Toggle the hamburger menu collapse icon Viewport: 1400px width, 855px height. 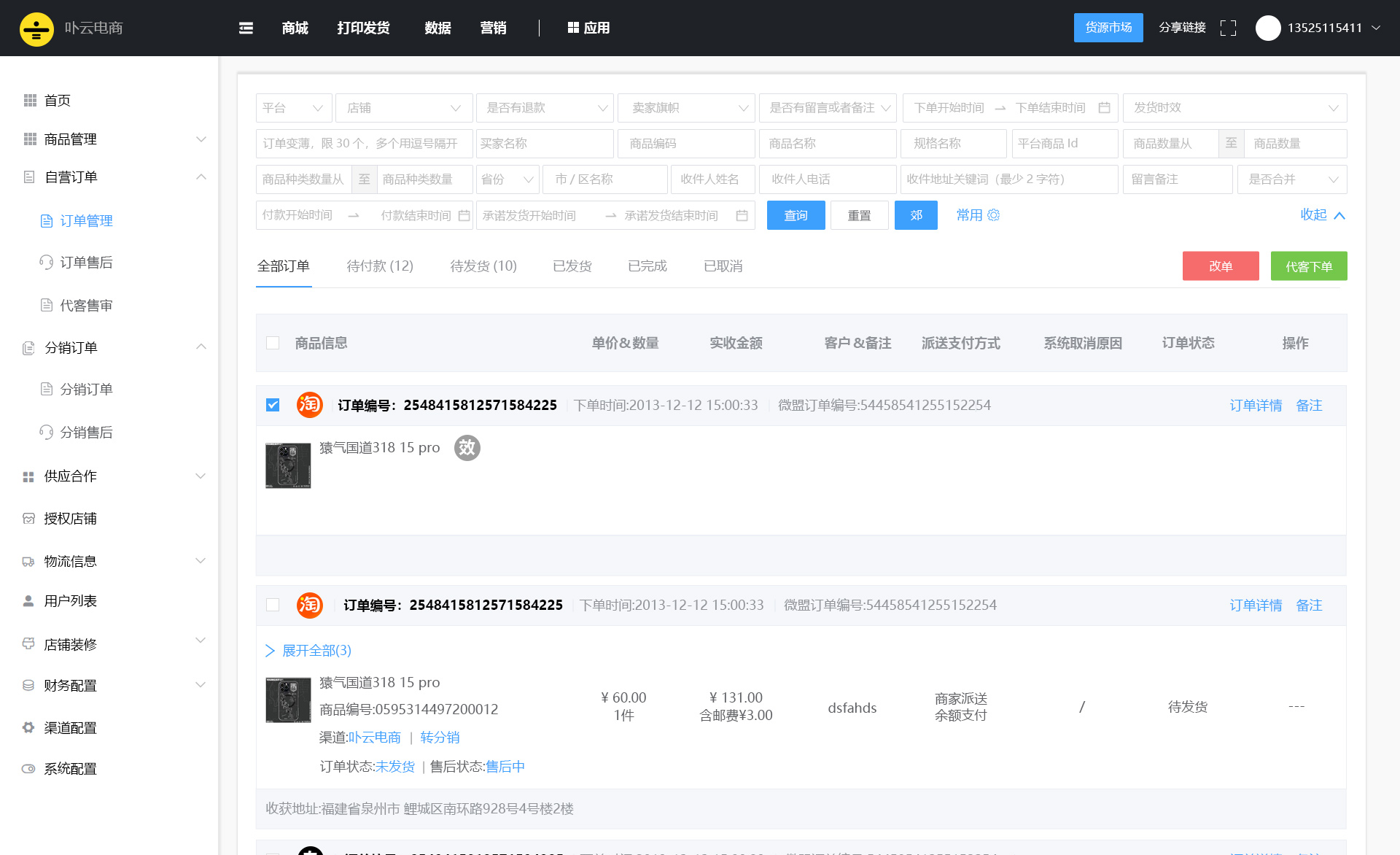[246, 28]
